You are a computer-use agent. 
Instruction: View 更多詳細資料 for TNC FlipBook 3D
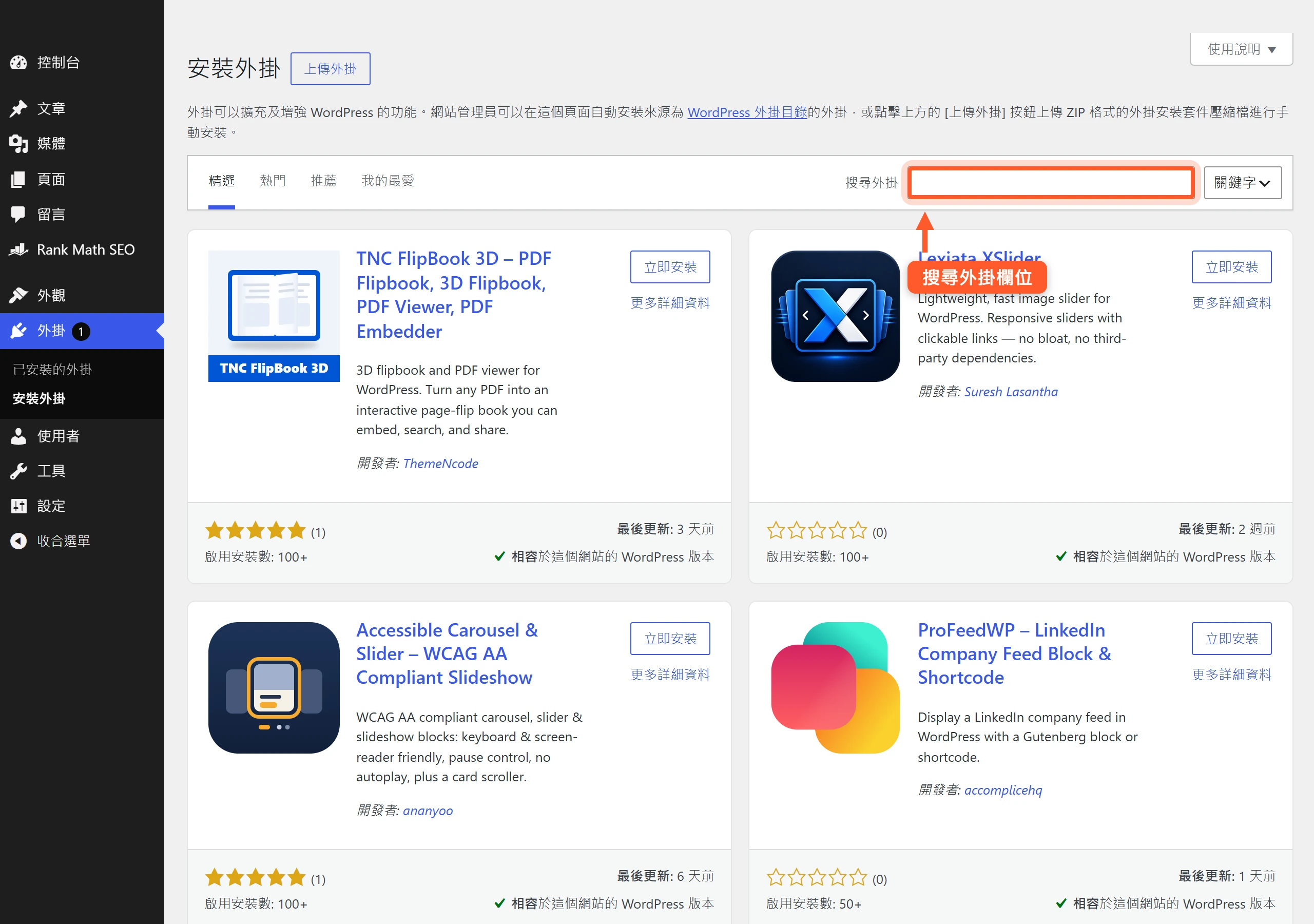pos(670,303)
